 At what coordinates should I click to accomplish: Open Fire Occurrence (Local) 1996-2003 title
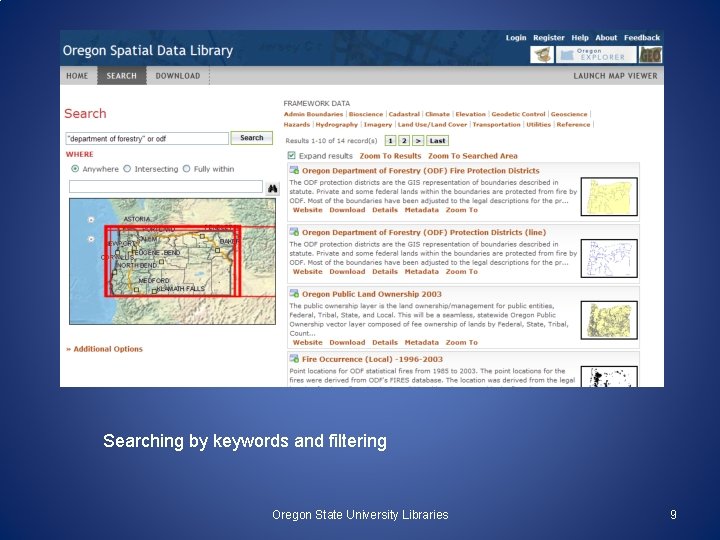pyautogui.click(x=372, y=359)
